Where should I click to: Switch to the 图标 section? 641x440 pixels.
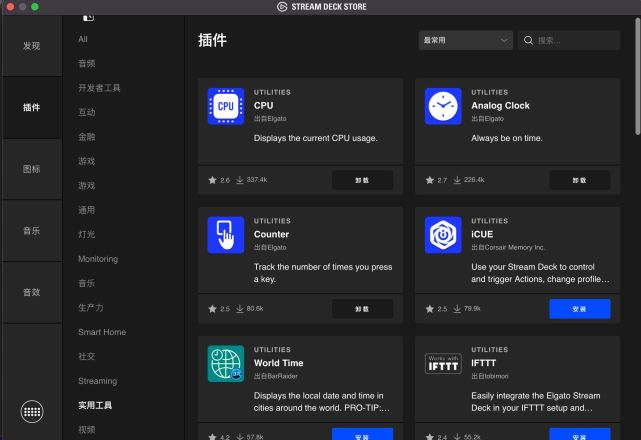tap(32, 169)
